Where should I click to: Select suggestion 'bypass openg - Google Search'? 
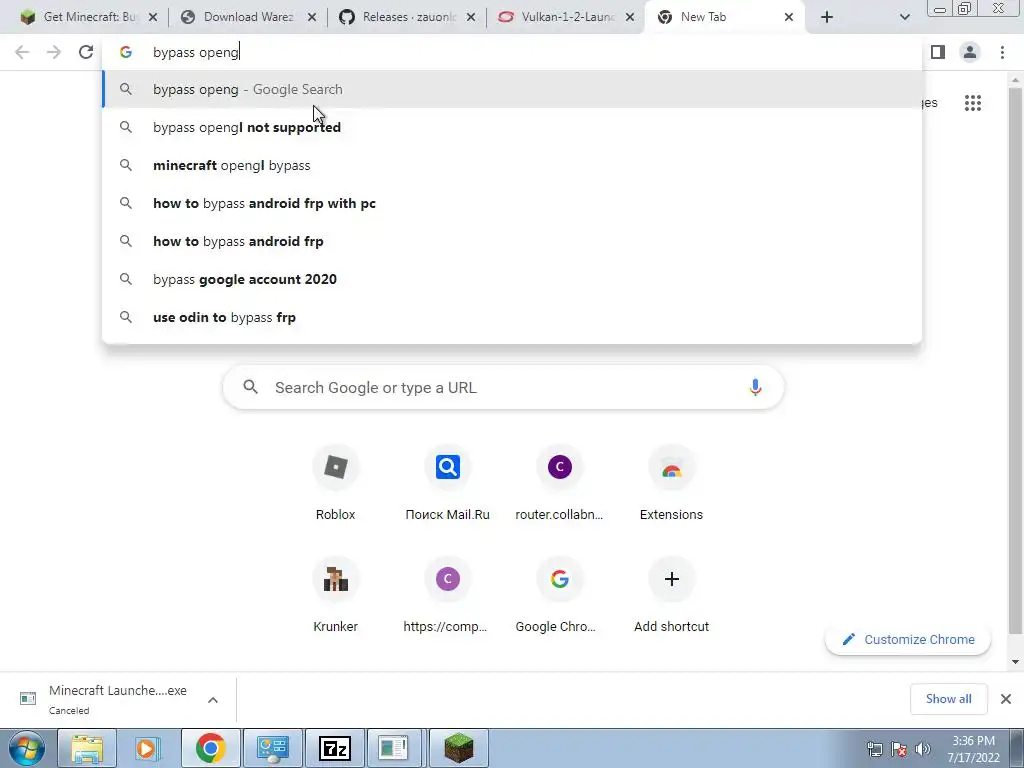coord(513,89)
